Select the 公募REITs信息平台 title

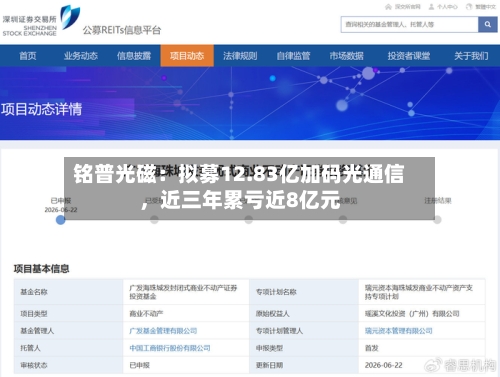122,30
